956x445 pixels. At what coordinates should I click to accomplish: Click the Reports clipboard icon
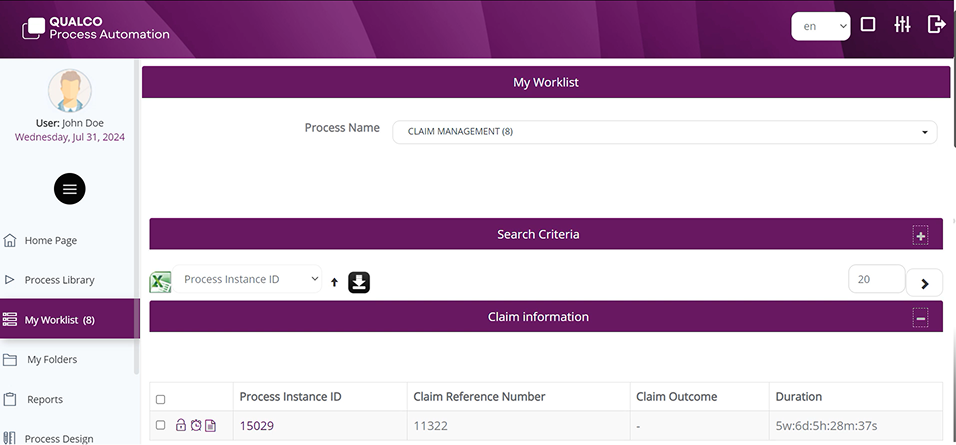click(10, 399)
